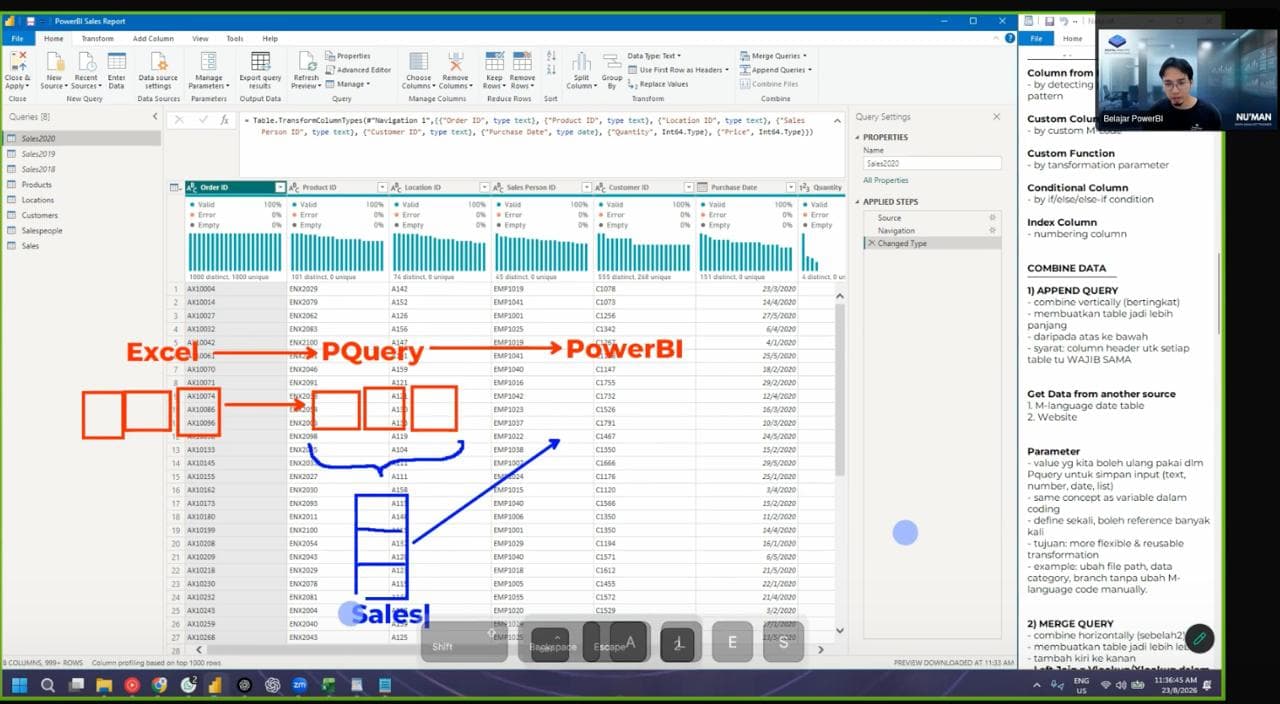Click the Name field containing Sales2020

(932, 163)
